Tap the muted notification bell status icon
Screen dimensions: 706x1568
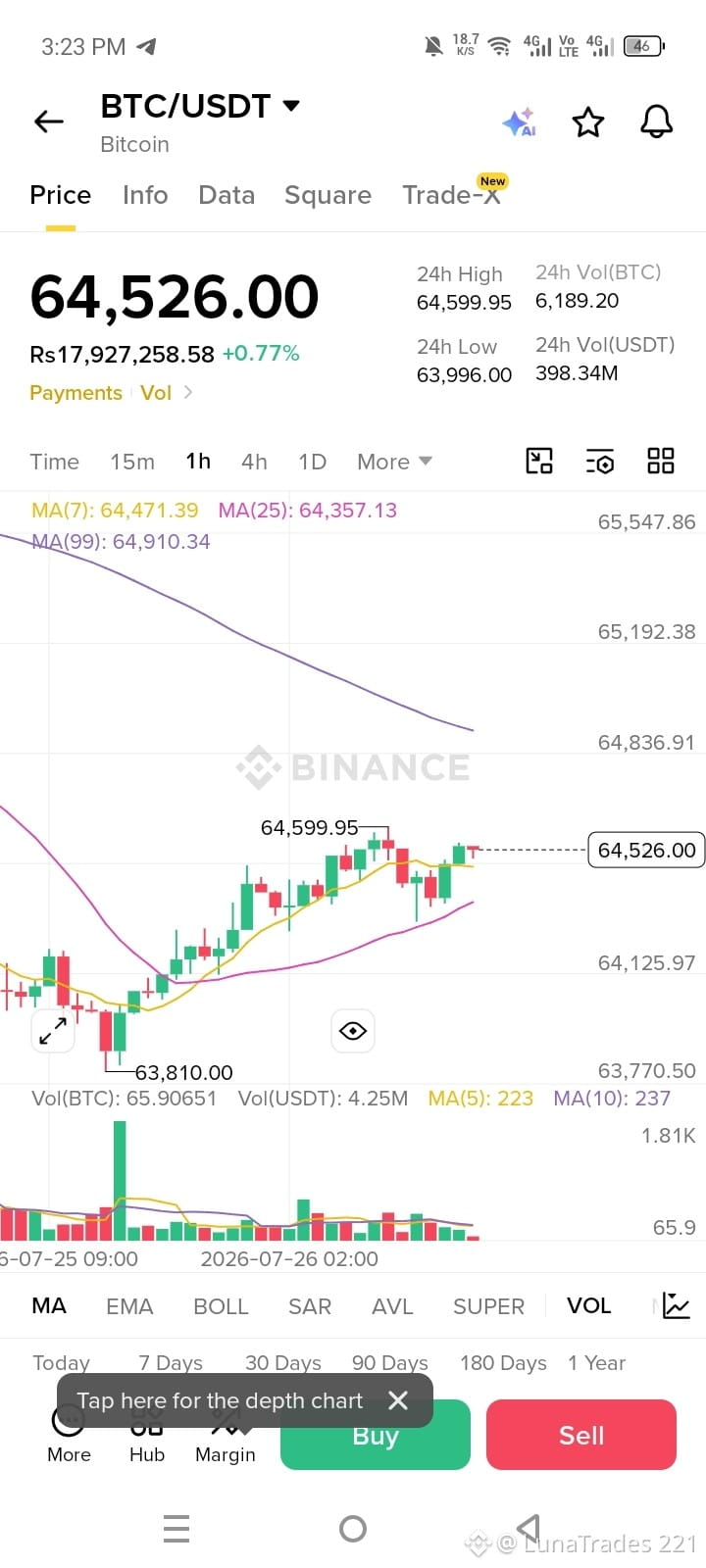433,46
